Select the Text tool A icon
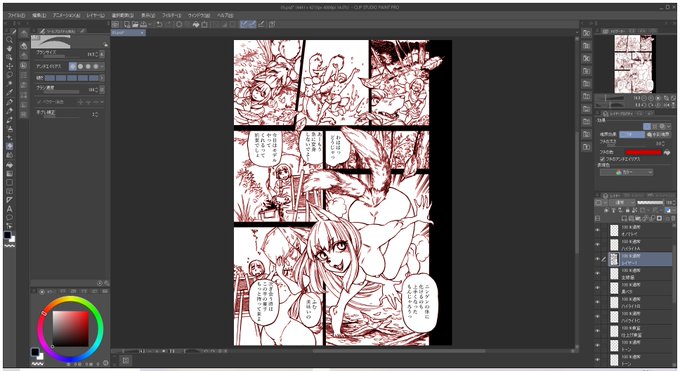Screen dimensions: 680x371 (9, 209)
